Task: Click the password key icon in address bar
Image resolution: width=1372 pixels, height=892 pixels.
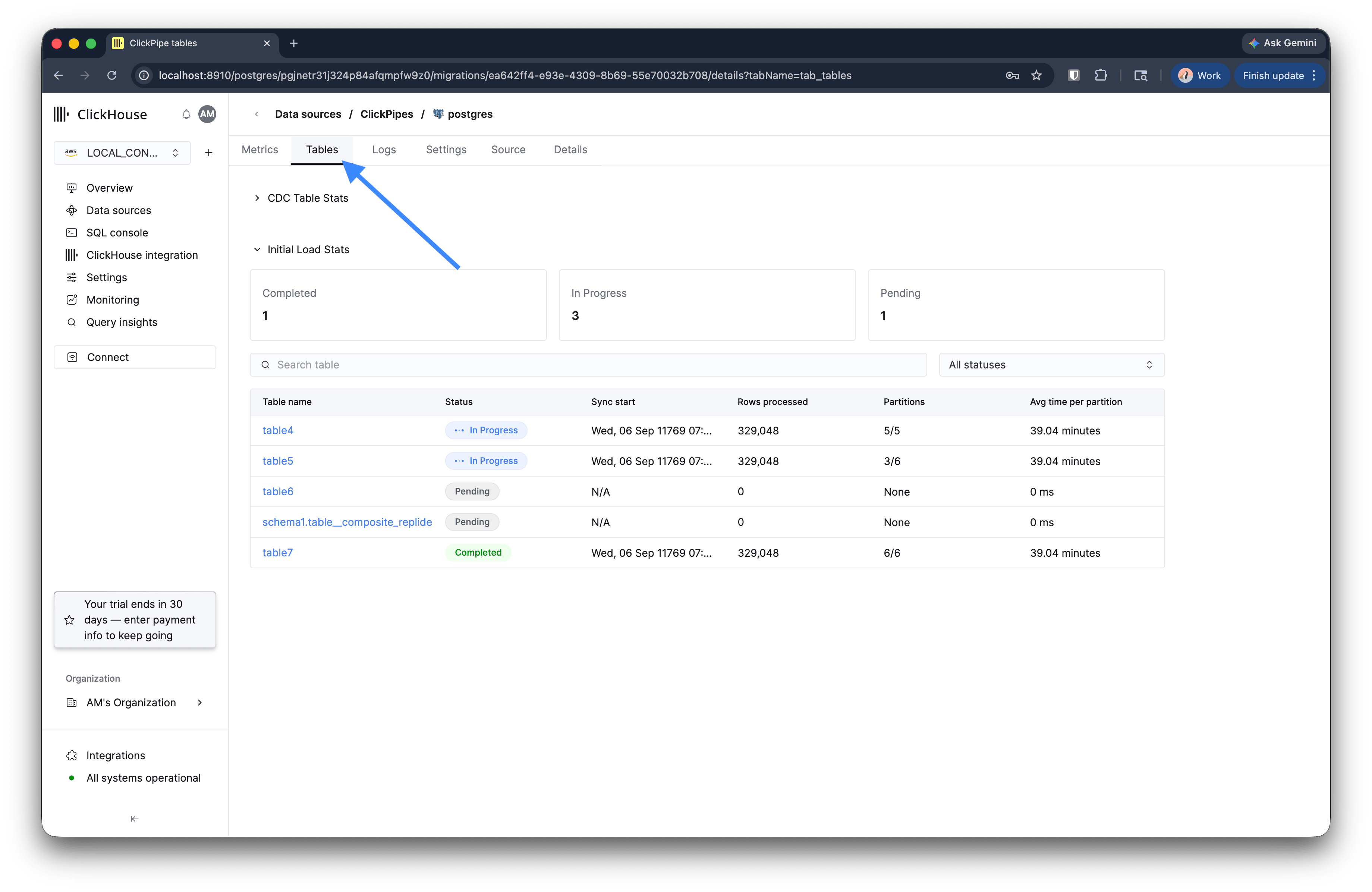Action: pyautogui.click(x=1012, y=76)
